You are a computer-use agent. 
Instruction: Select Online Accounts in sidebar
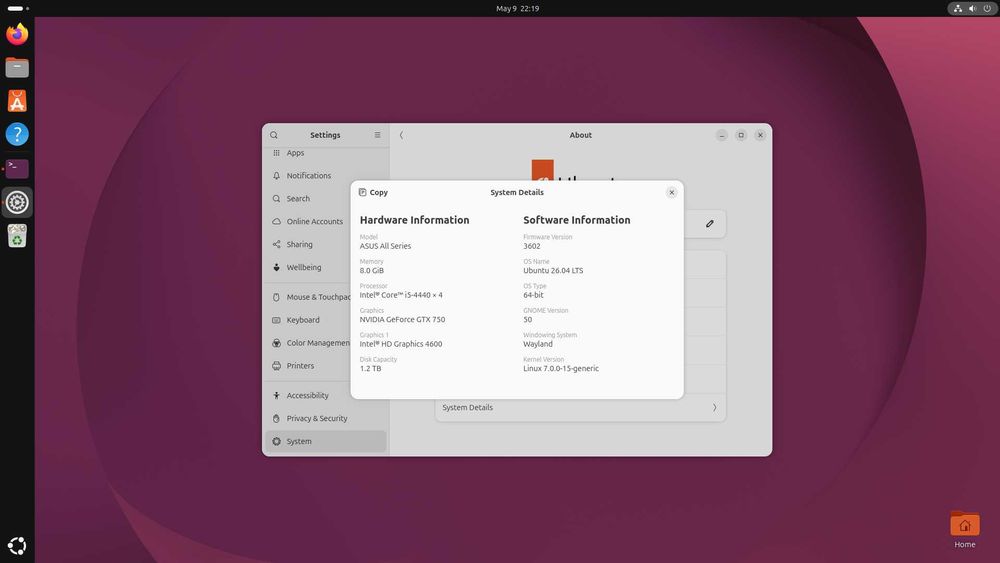[x=325, y=221]
